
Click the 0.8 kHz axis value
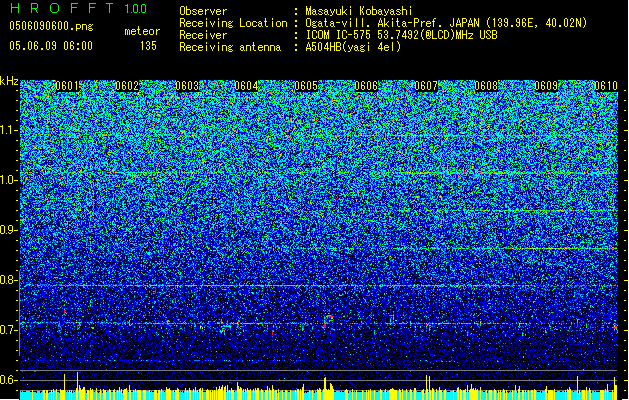coord(8,280)
